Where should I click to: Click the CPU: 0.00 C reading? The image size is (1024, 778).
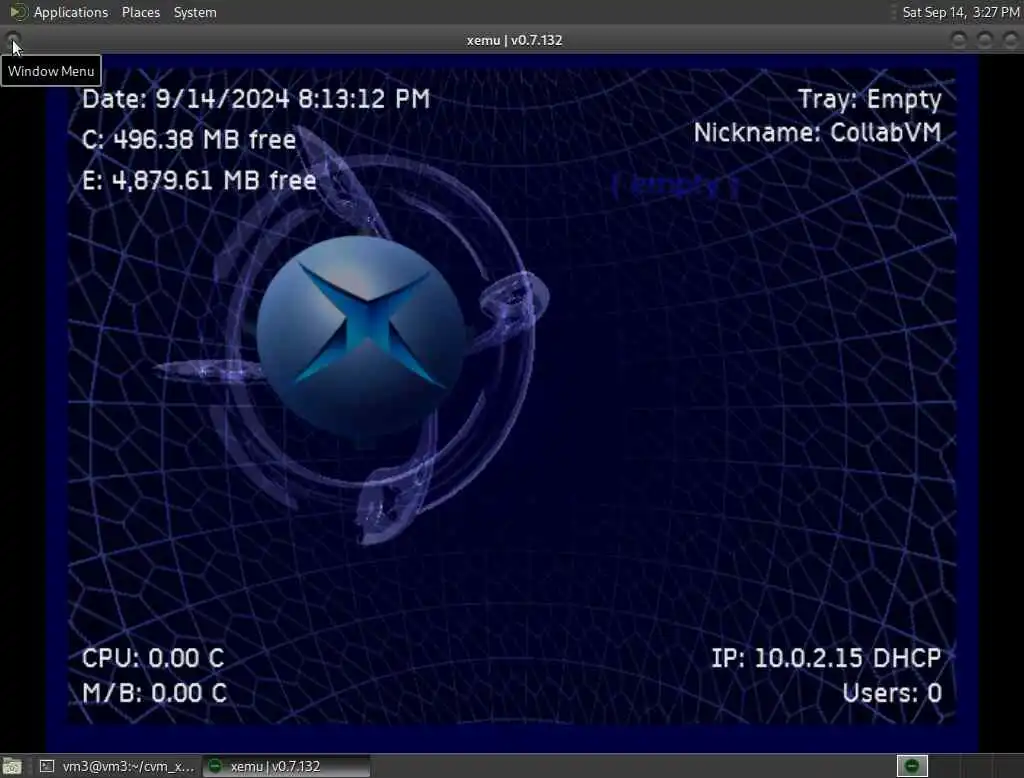[x=153, y=658]
